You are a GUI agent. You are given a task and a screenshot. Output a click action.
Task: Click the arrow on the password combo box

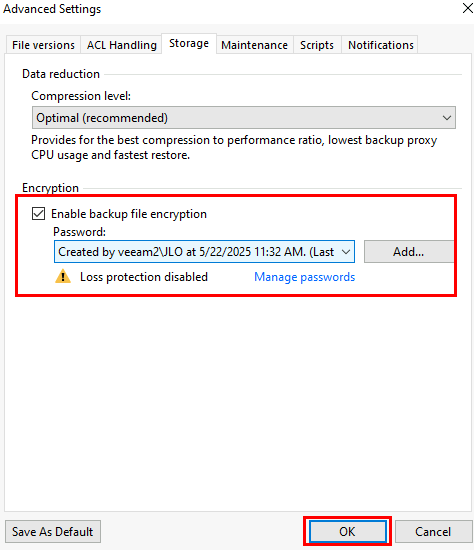point(346,252)
